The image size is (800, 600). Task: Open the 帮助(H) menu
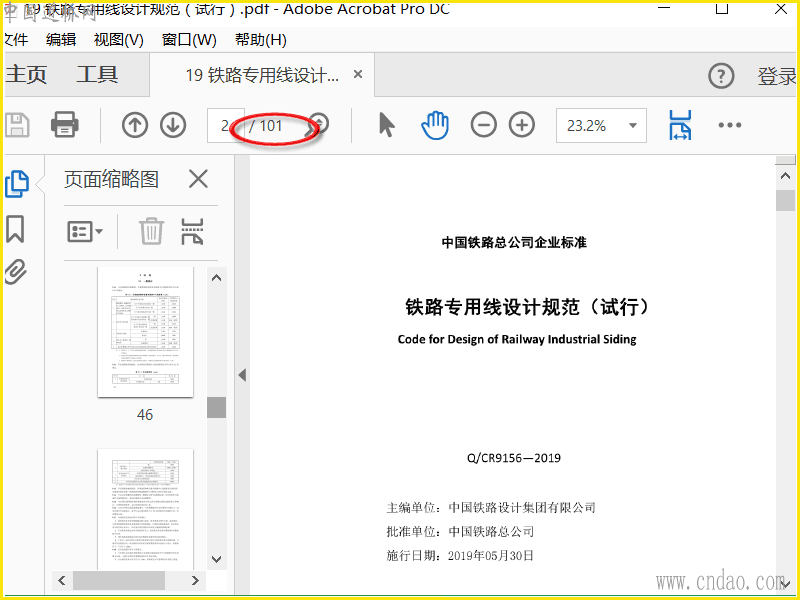point(261,40)
